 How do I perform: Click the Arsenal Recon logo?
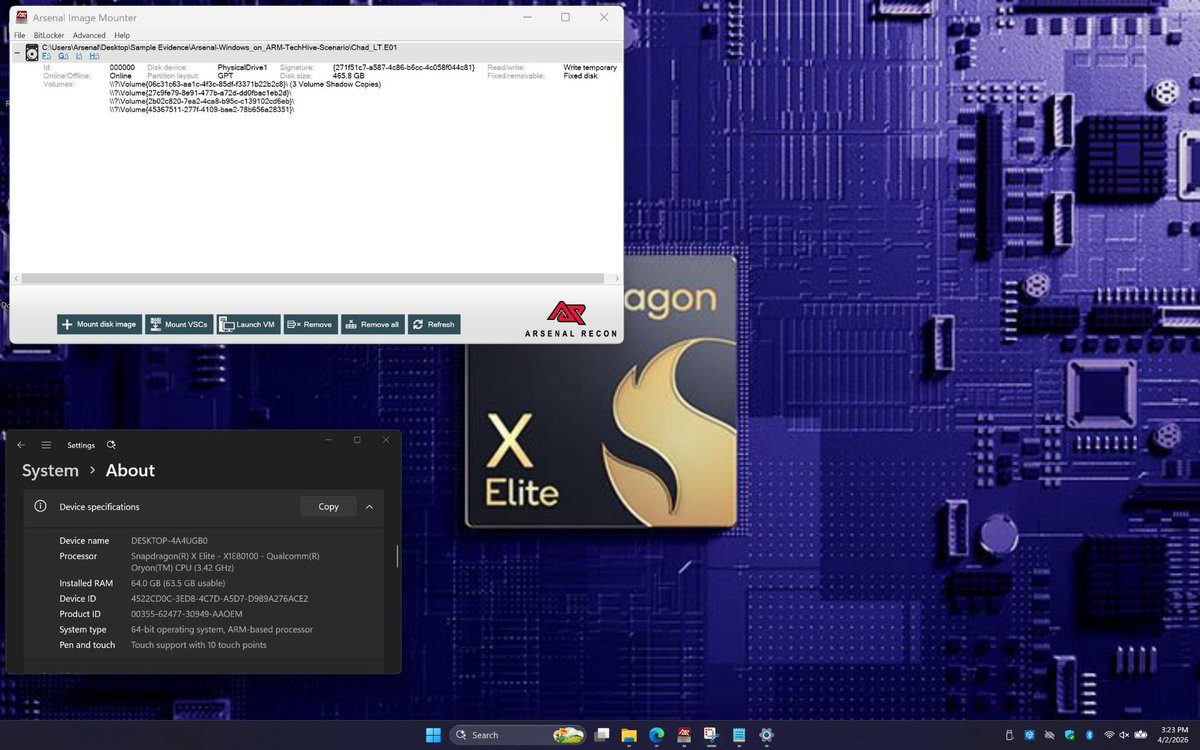(x=573, y=320)
